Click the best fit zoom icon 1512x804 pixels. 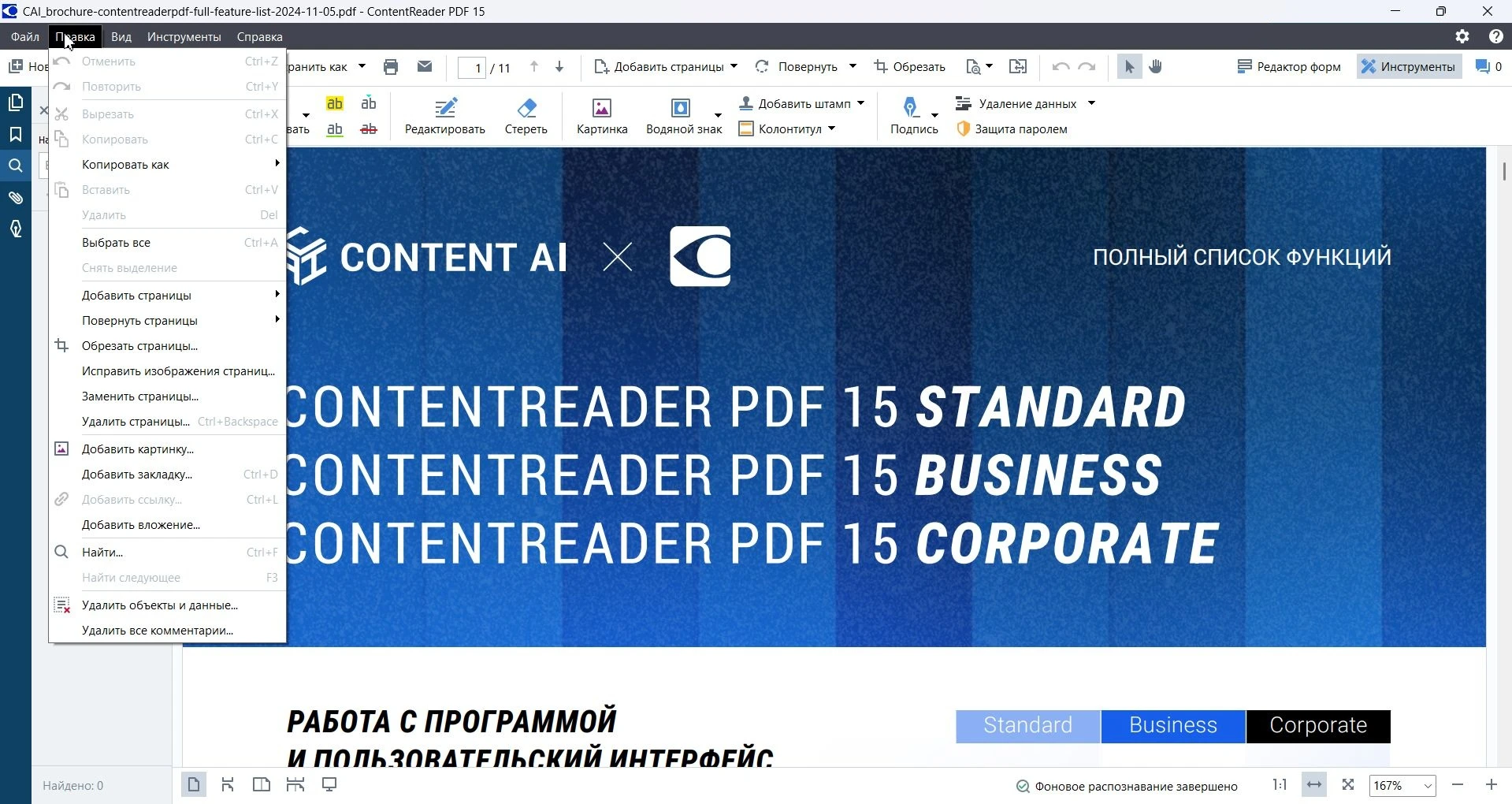[1348, 785]
